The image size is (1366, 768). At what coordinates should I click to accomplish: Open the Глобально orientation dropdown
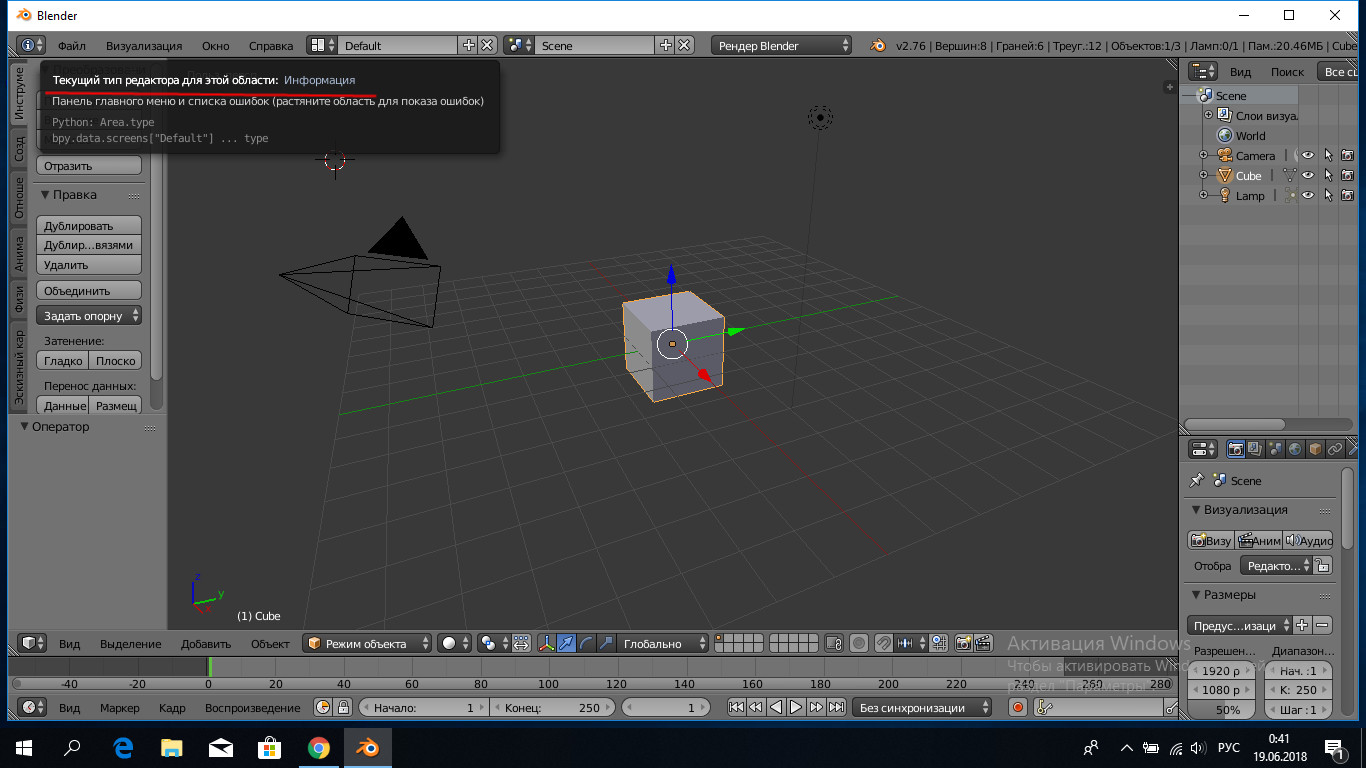point(663,643)
